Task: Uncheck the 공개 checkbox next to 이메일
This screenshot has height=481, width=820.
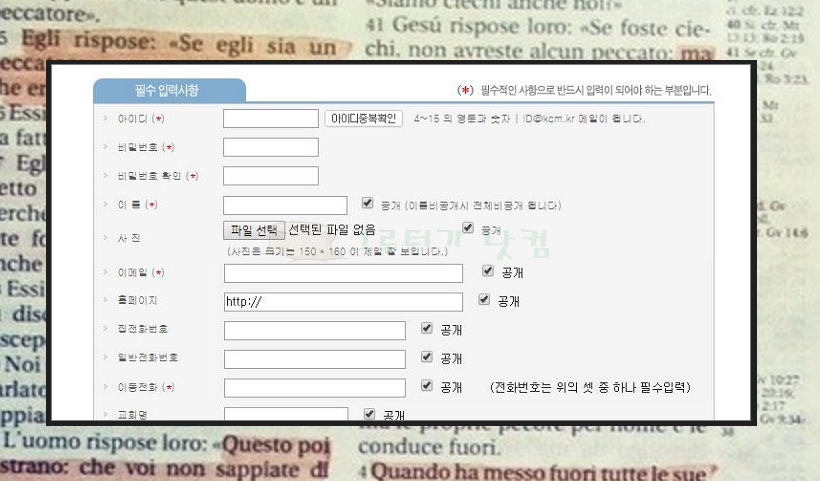Action: point(488,271)
